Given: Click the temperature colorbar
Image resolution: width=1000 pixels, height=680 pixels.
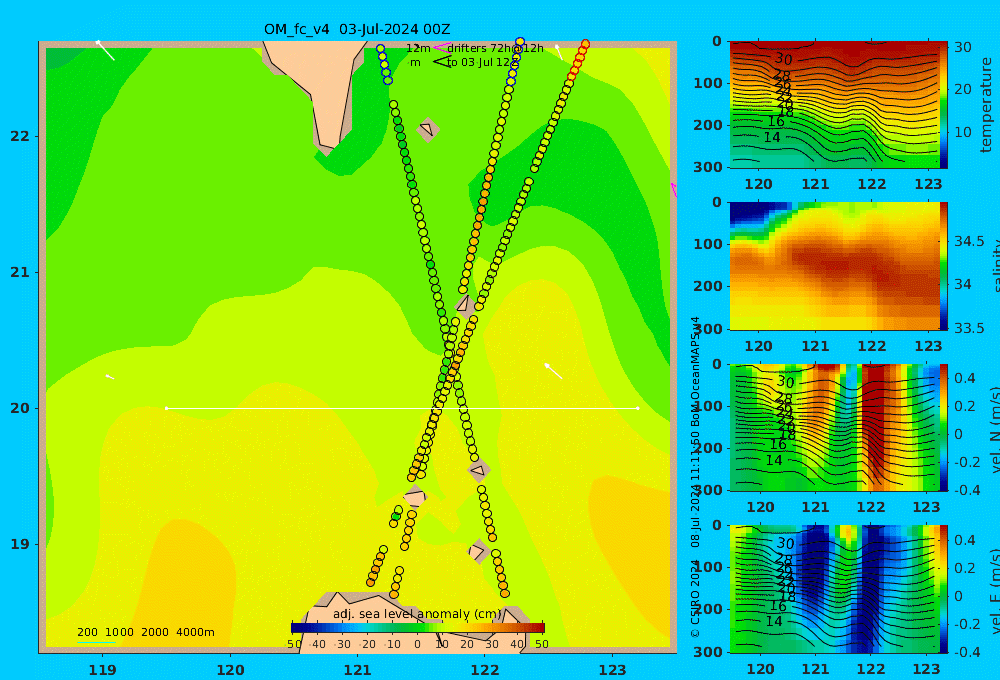Looking at the screenshot, I should tap(943, 105).
